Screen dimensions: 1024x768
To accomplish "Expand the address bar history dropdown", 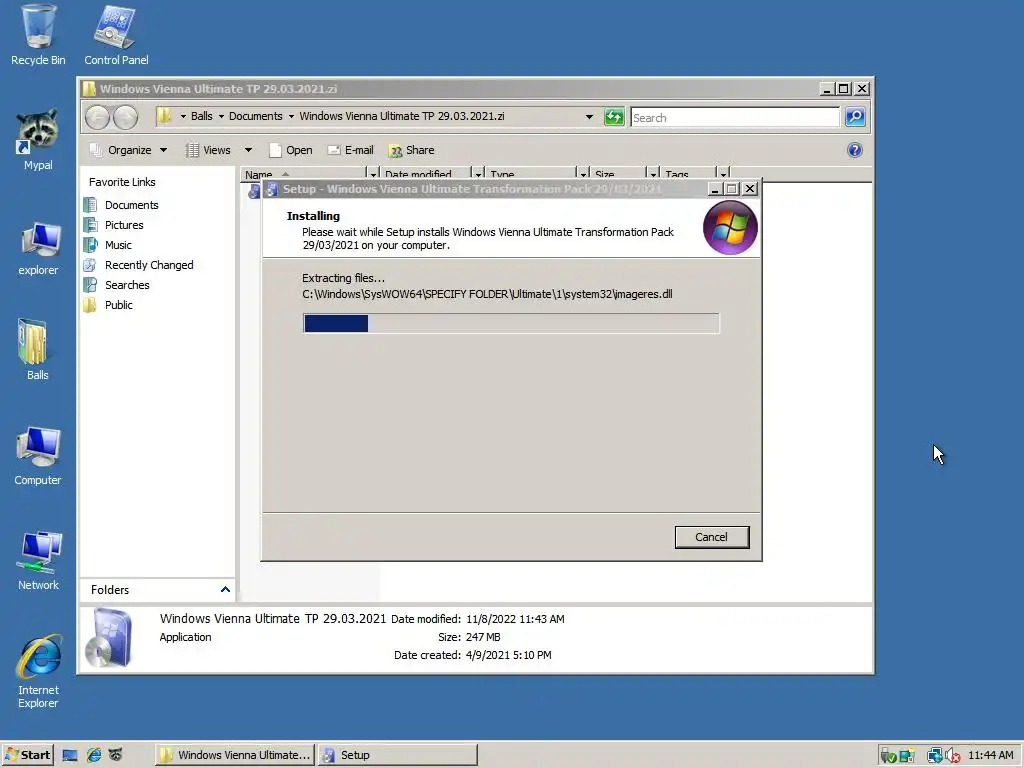I will [589, 117].
